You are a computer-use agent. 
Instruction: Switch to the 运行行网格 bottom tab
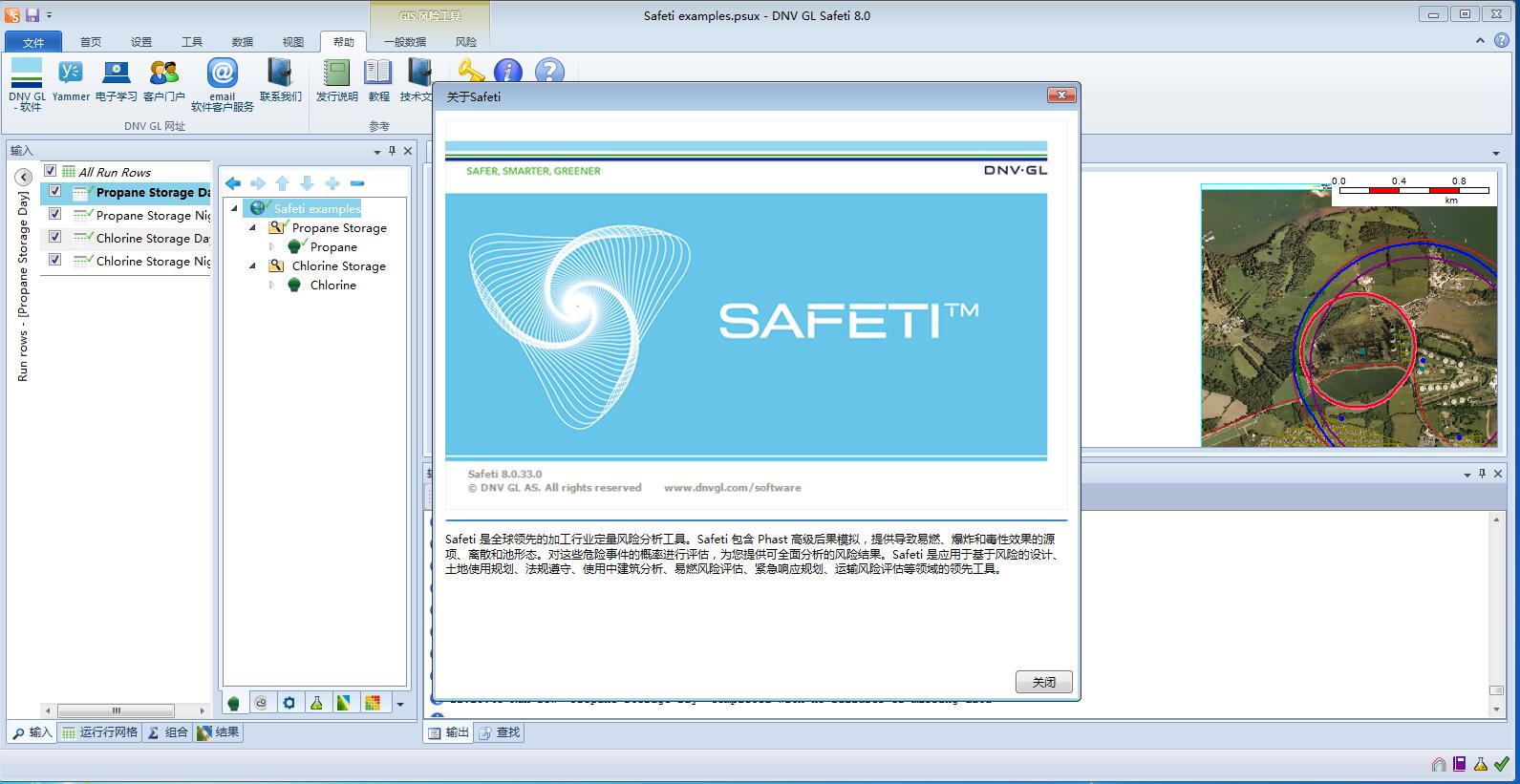(99, 732)
